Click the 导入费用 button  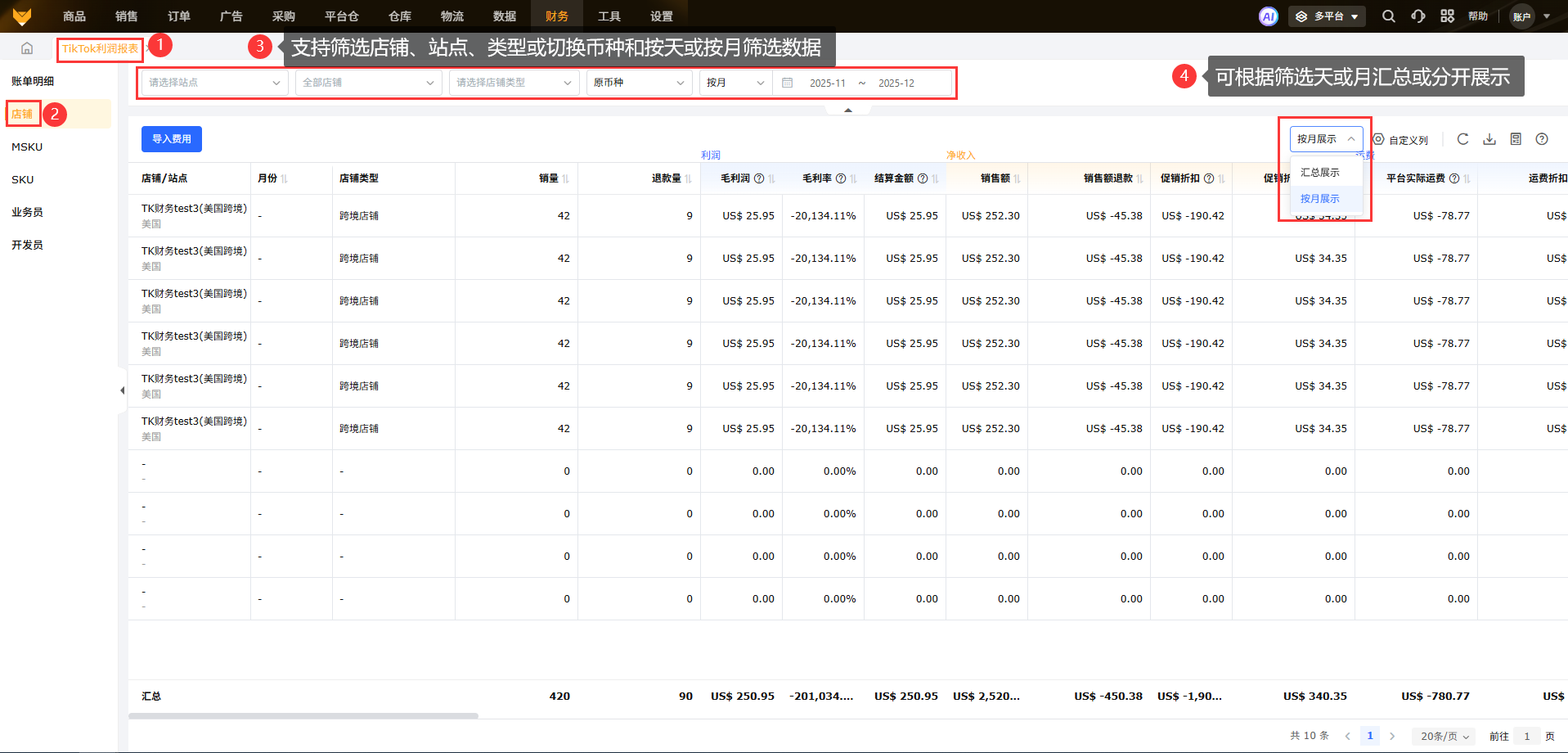click(x=171, y=139)
